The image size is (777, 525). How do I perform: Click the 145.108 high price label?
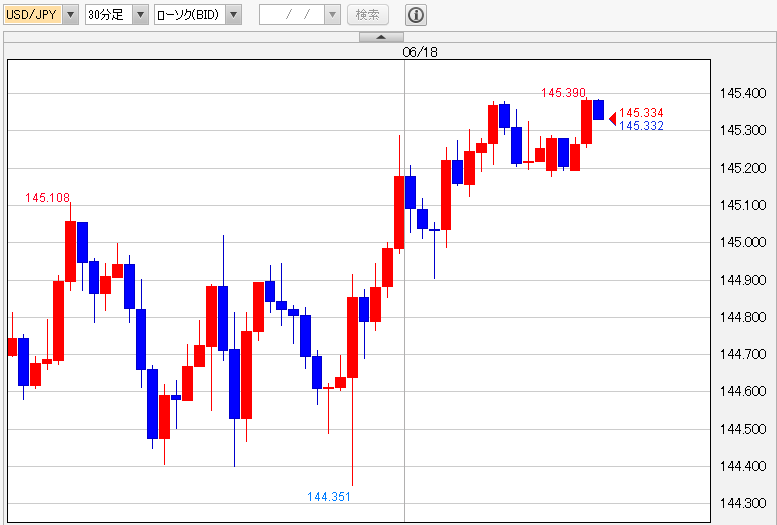(48, 198)
